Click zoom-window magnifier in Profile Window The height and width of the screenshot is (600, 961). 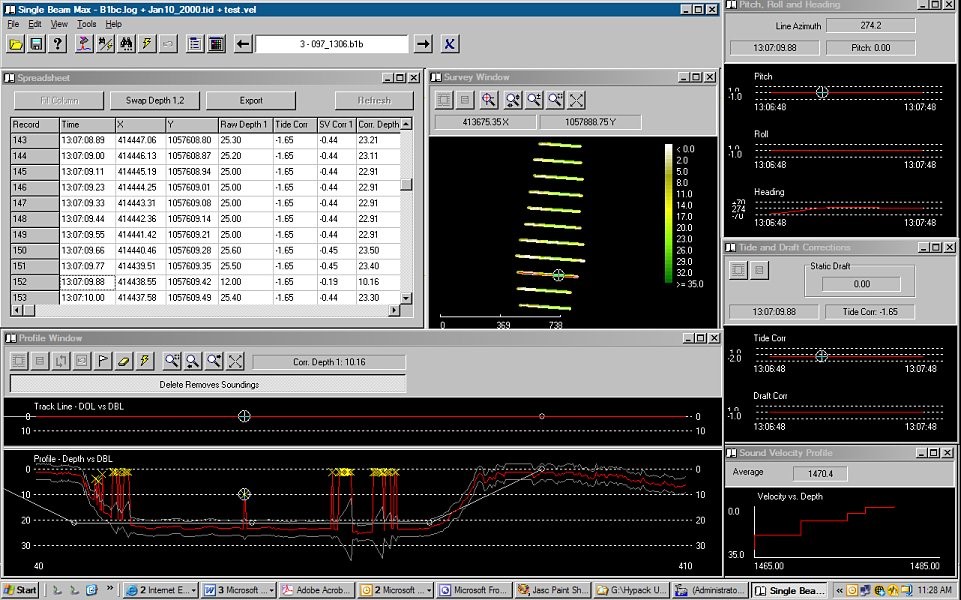(x=172, y=361)
